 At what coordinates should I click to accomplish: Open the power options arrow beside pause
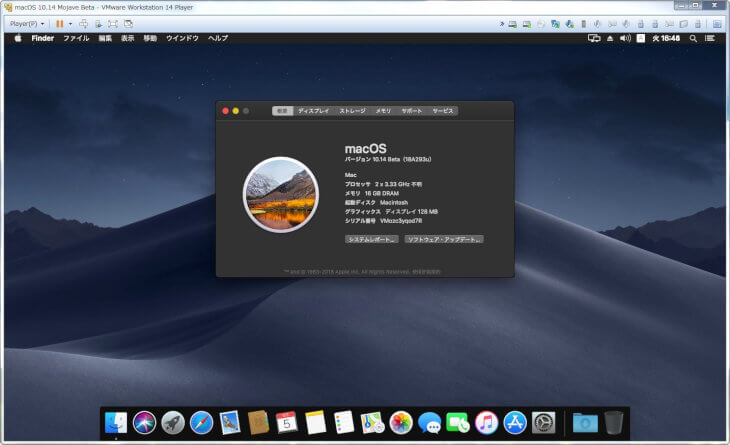[x=70, y=23]
